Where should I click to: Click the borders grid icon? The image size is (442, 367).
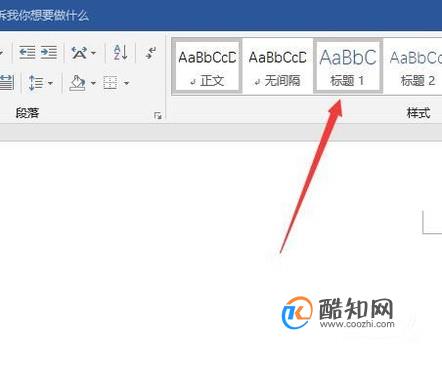point(110,83)
